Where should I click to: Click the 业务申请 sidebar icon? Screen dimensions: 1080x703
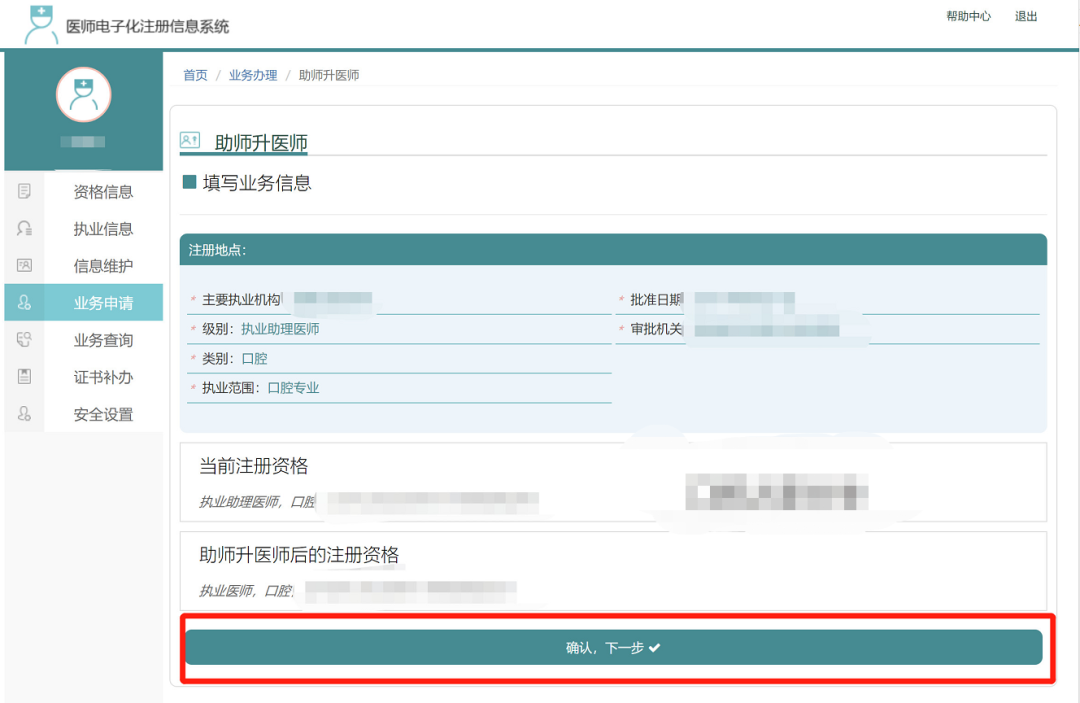25,303
